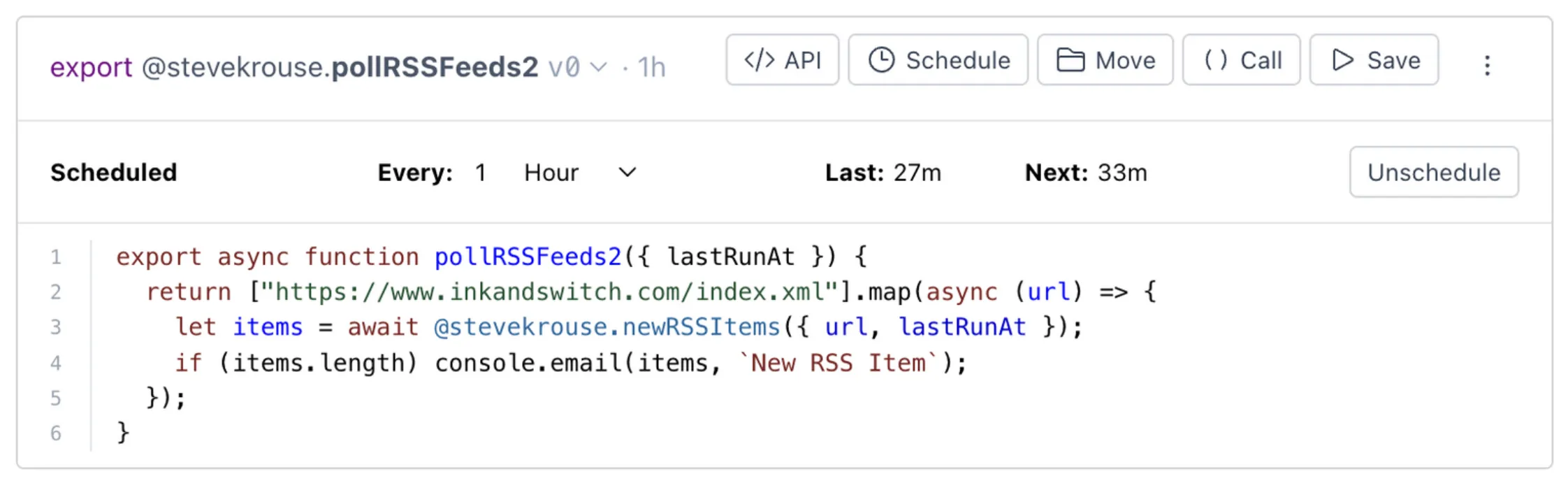Click the Next: 33m run indicator
This screenshot has width=1568, height=481.
(1085, 173)
